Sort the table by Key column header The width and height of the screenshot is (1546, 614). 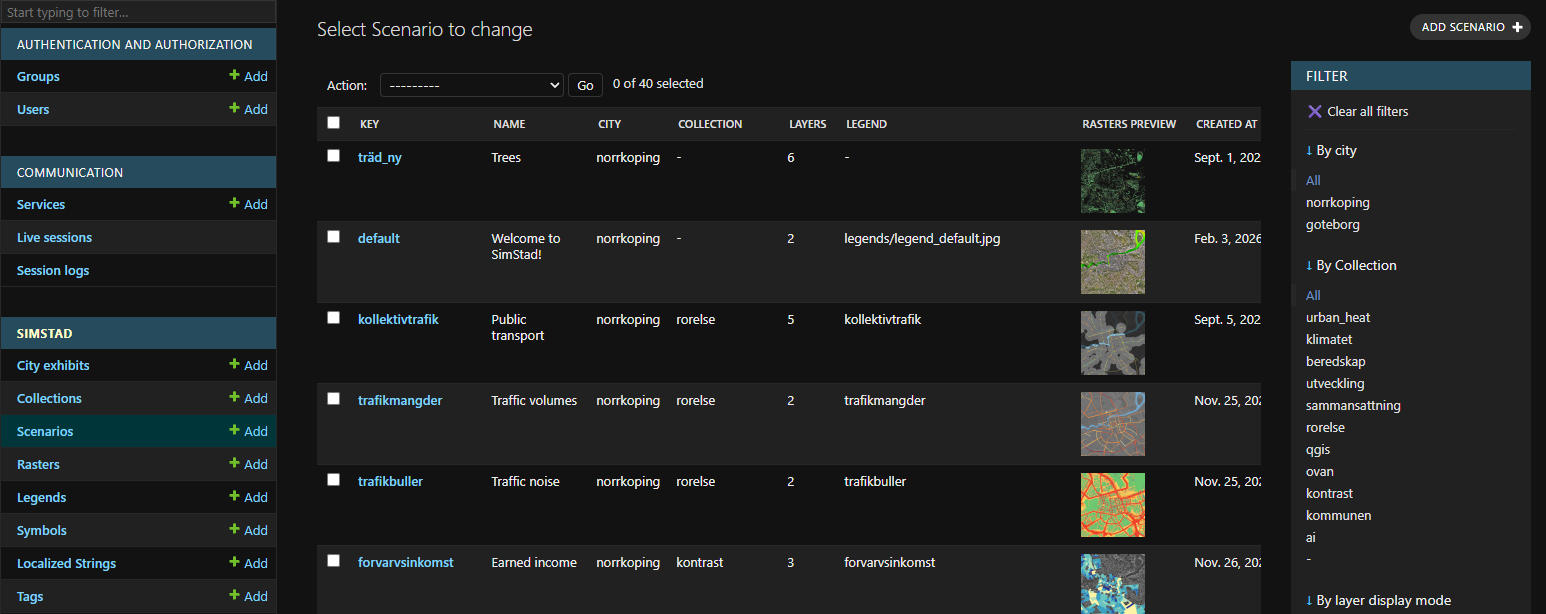[x=369, y=124]
